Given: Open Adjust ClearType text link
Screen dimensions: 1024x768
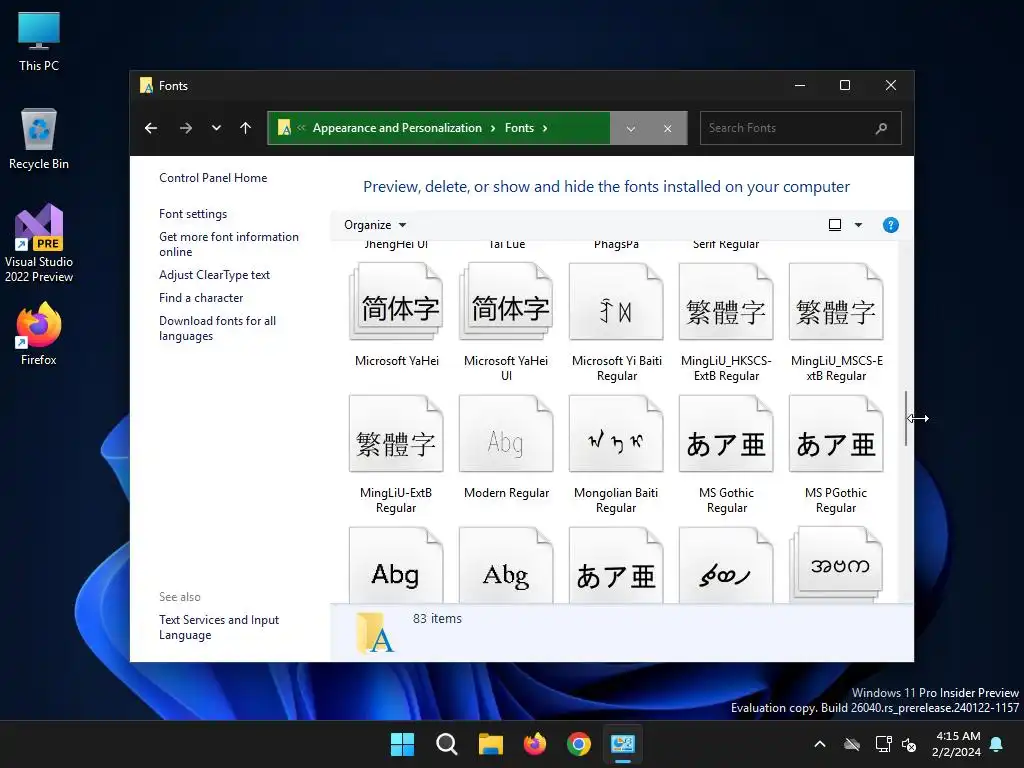Looking at the screenshot, I should click(x=214, y=275).
